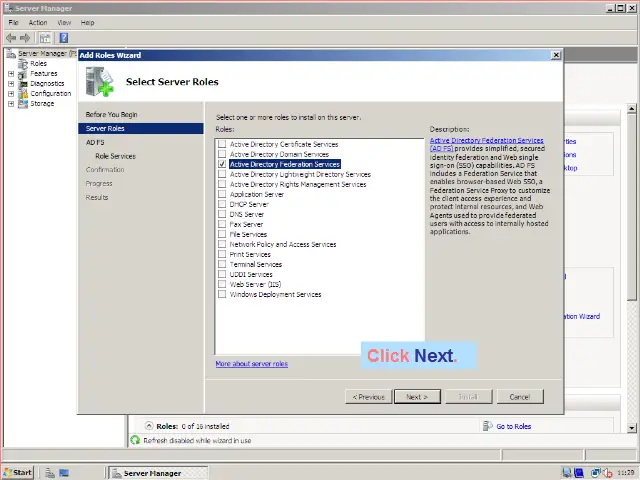Click the network tray icon
640x480 pixels.
pyautogui.click(x=596, y=473)
